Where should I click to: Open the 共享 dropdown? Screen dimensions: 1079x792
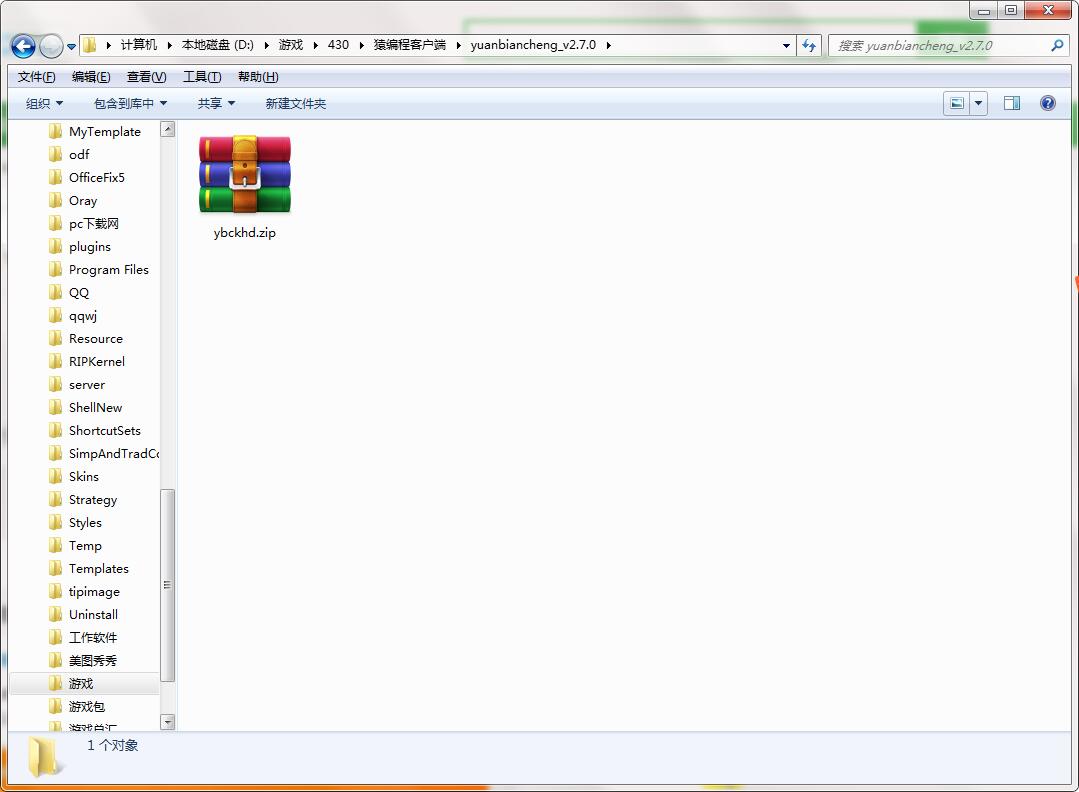click(216, 103)
